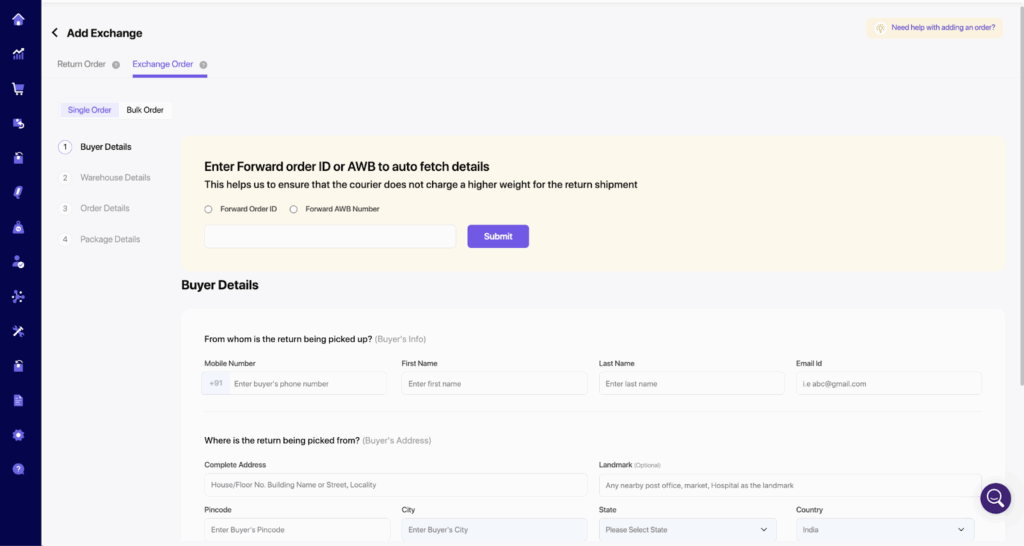Open Home from the sidebar
Screen dimensions: 1024x546
18,19
